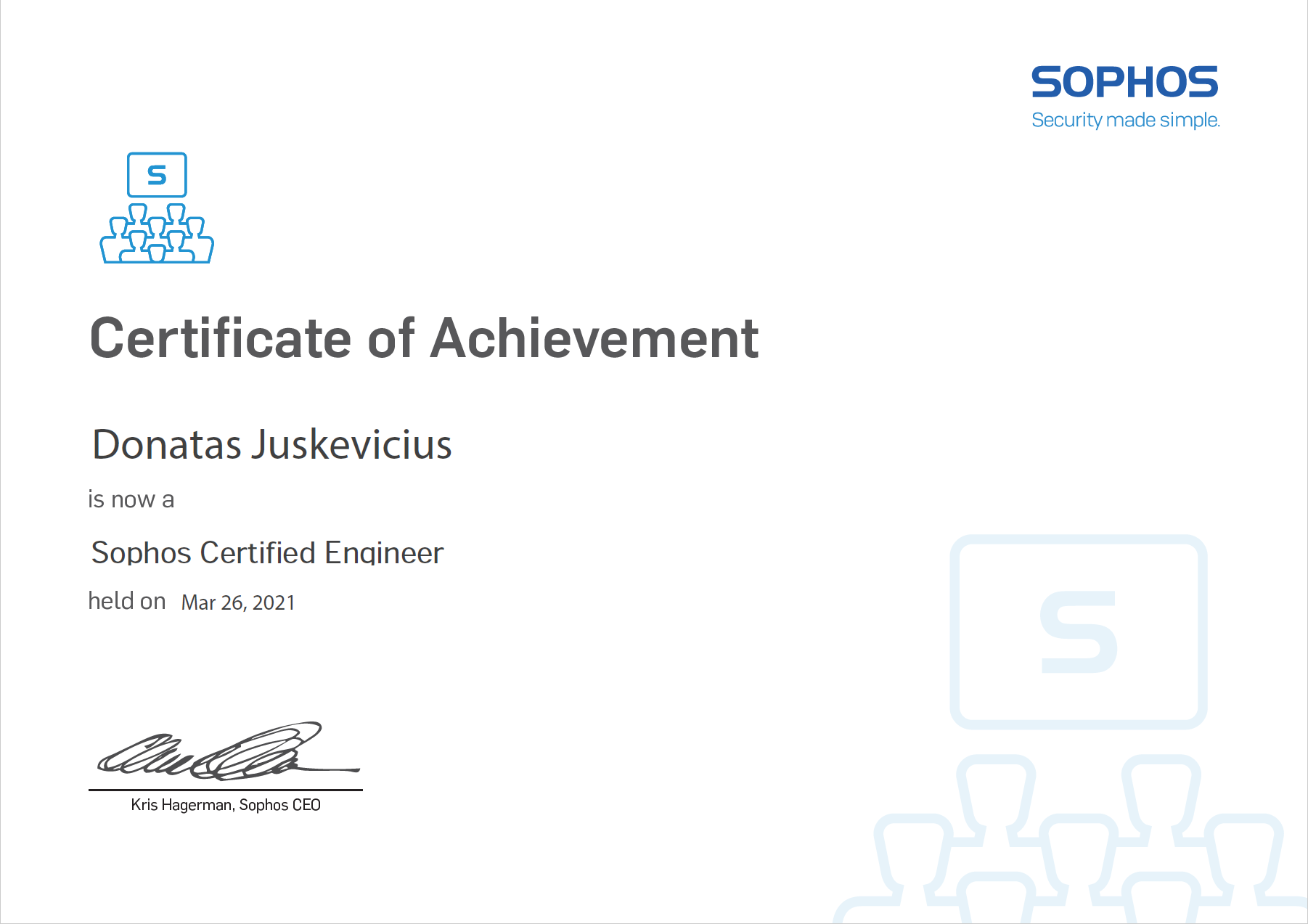Click the SOPHOS logo wordmark

(x=1124, y=82)
